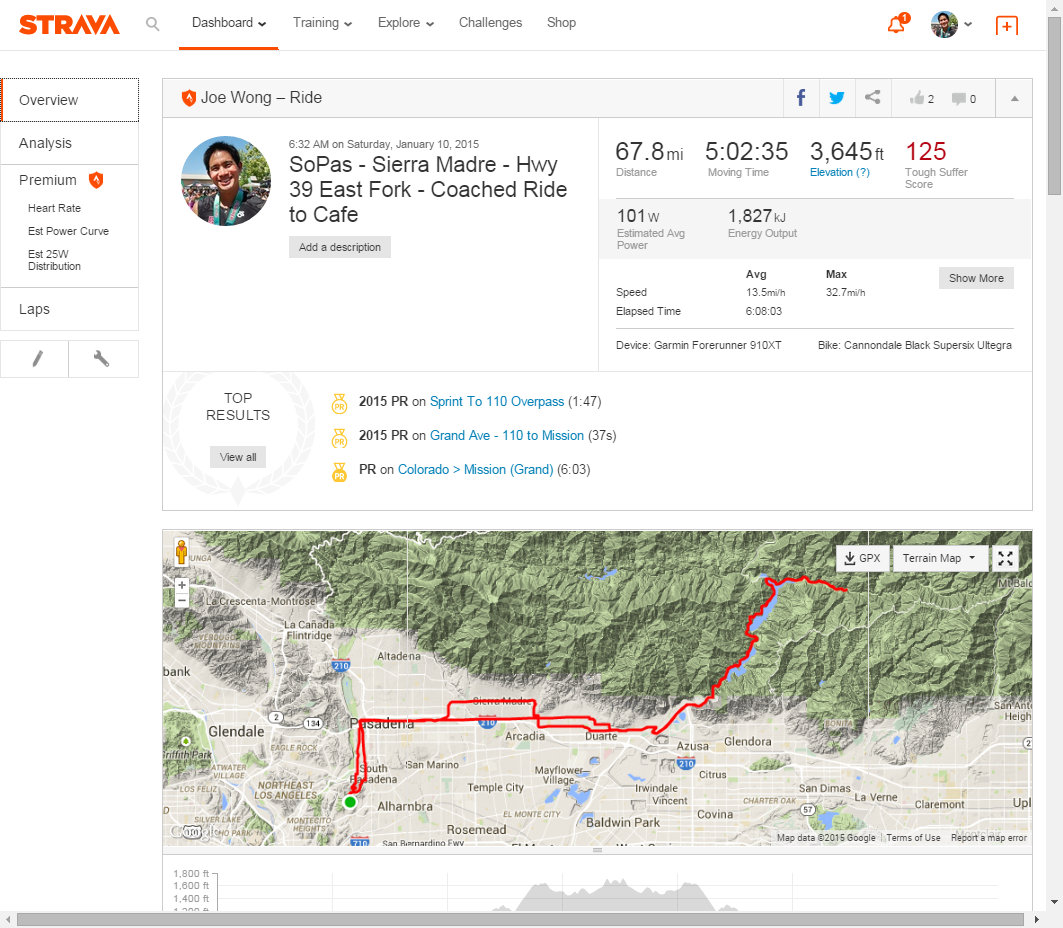Open the Training dropdown menu
Viewport: 1063px width, 928px height.
click(322, 23)
